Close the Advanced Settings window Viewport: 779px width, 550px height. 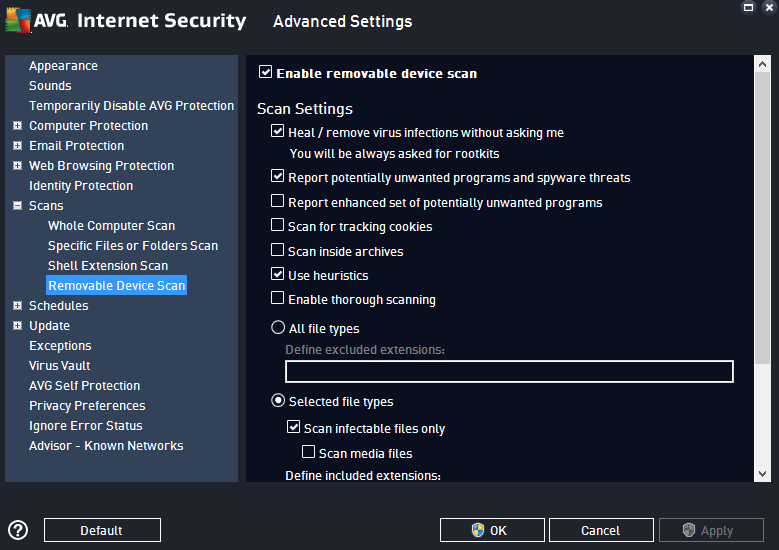[770, 7]
